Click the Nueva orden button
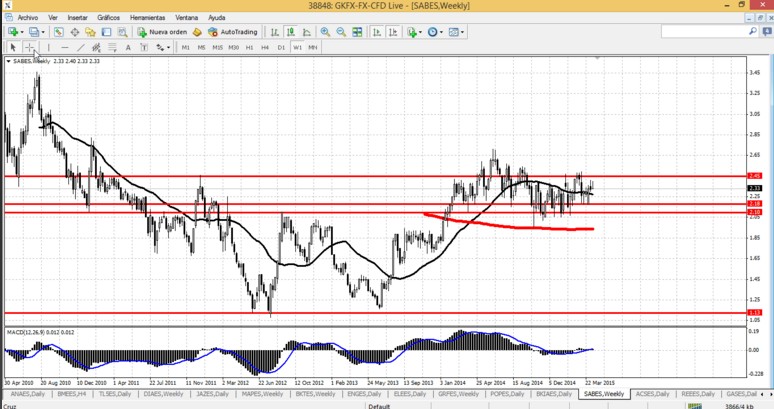 (x=162, y=32)
